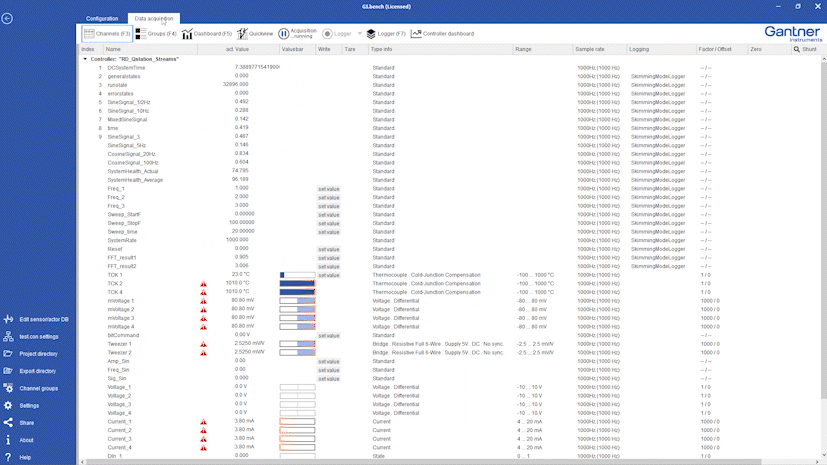Select the CosineSignal_100Hz channel

tap(449, 162)
